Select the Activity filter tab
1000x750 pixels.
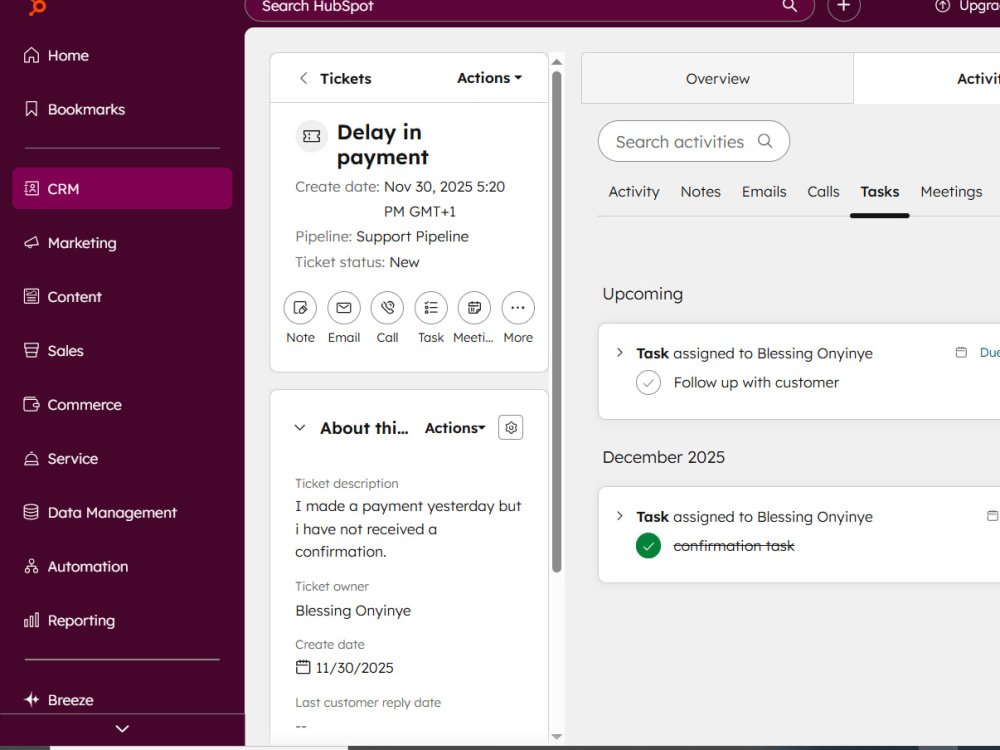point(633,192)
